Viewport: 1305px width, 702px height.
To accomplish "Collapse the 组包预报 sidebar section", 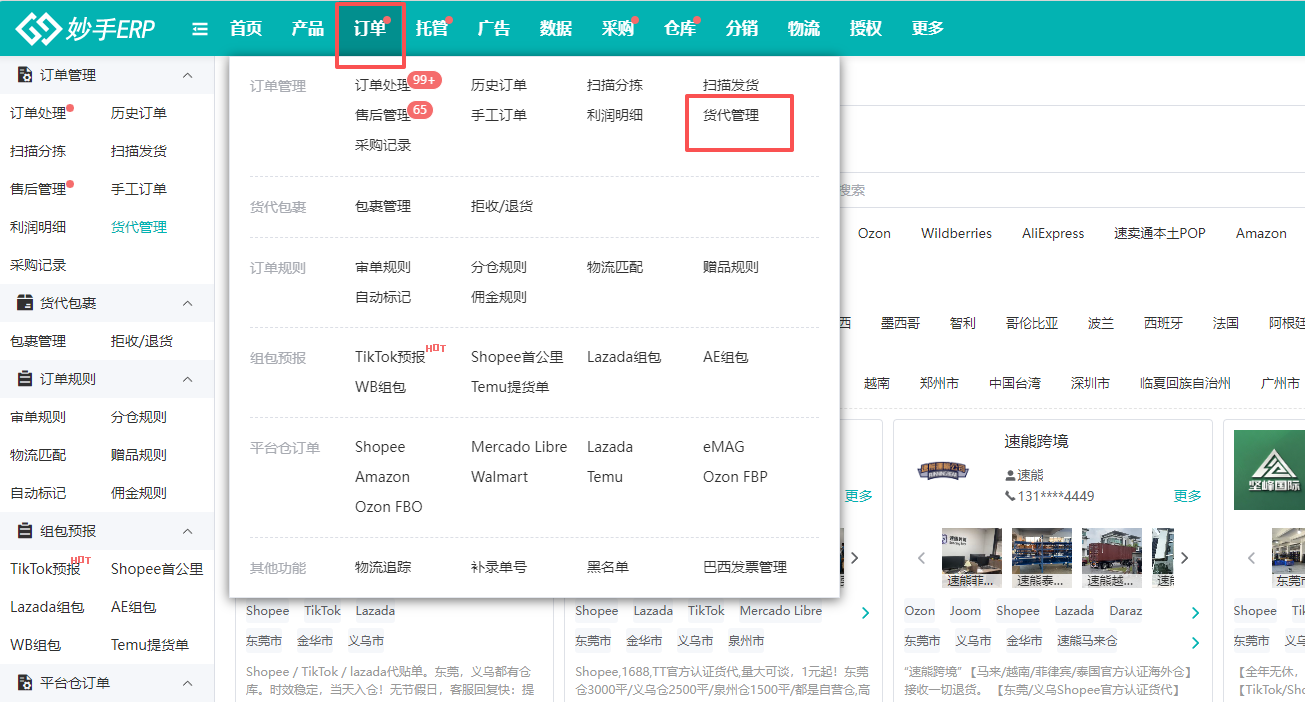I will click(187, 531).
